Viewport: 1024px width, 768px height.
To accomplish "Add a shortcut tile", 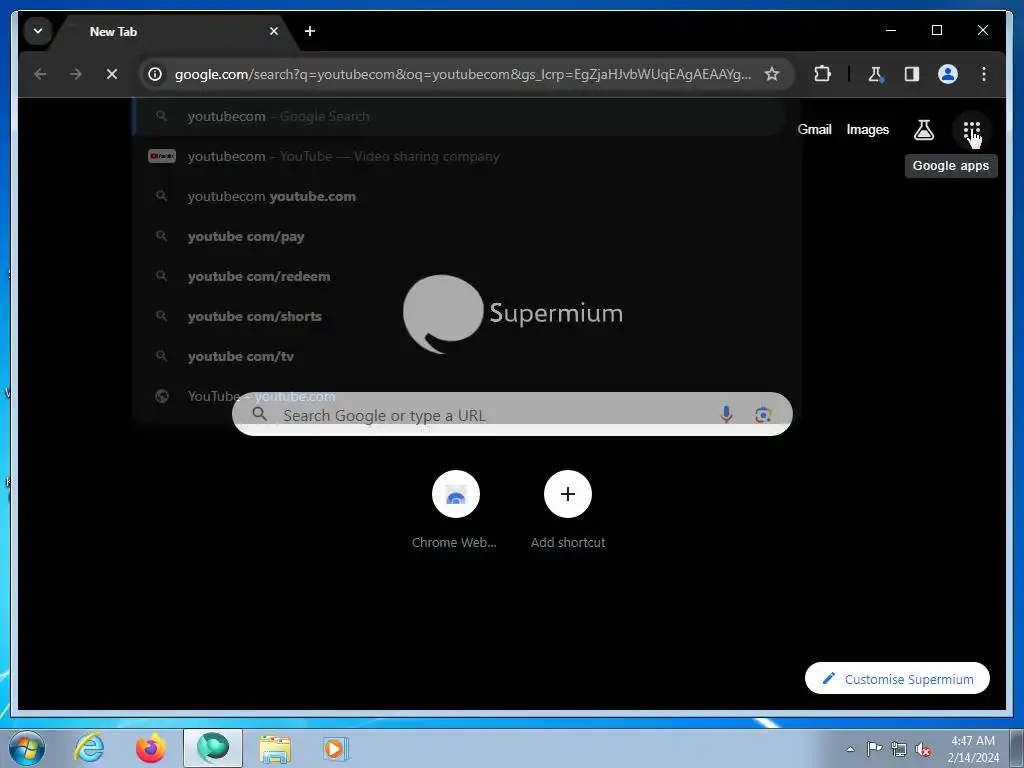I will click(568, 511).
